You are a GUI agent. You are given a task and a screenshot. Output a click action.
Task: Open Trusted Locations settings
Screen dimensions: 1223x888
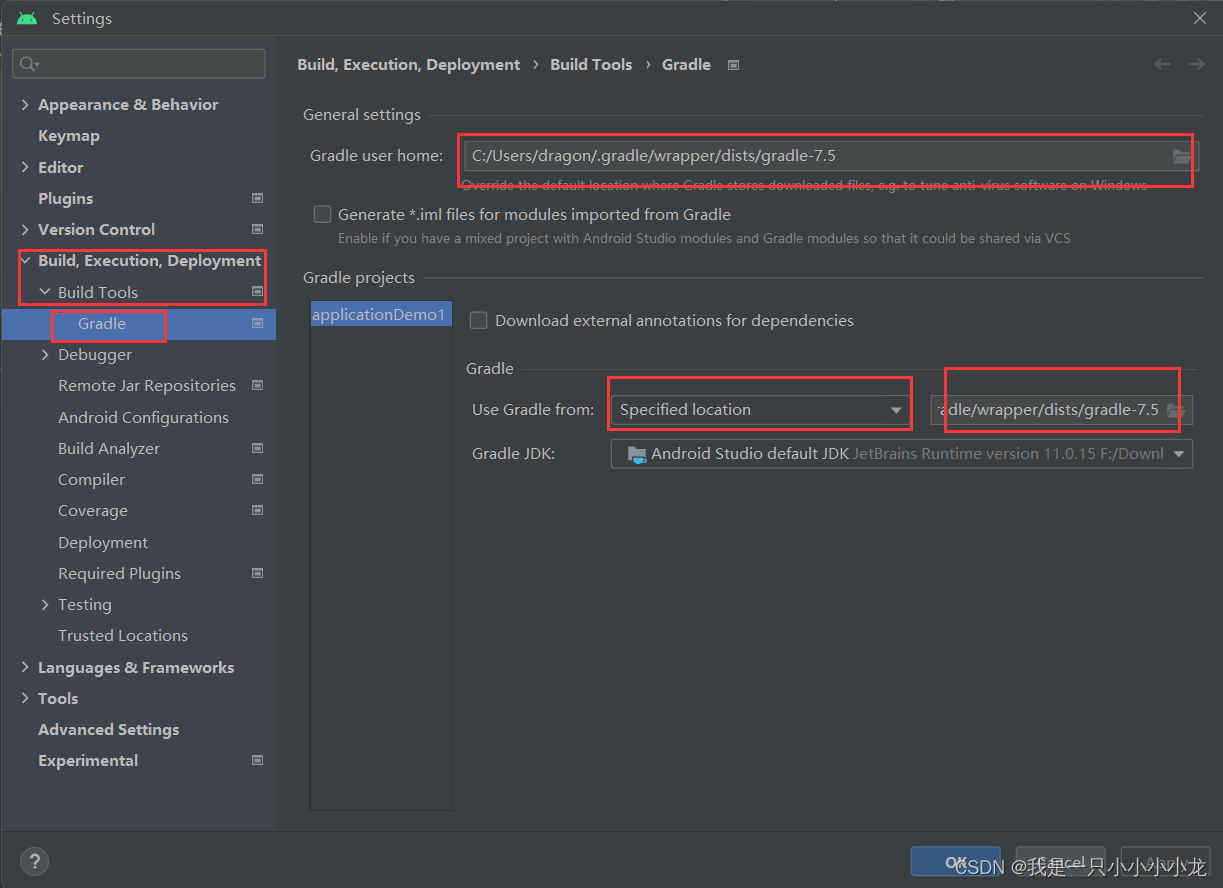coord(123,635)
